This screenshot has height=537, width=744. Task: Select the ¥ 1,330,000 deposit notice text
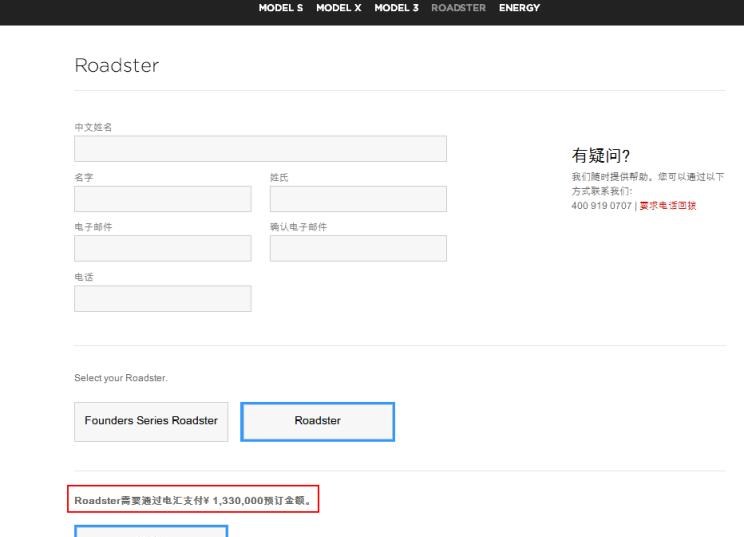193,500
